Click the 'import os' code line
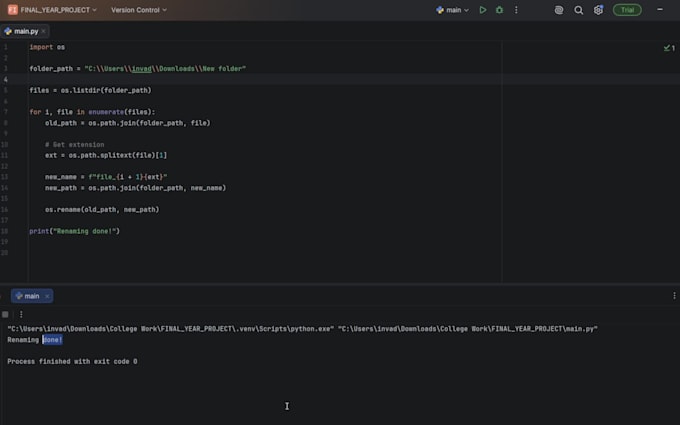680x425 pixels. [47, 47]
